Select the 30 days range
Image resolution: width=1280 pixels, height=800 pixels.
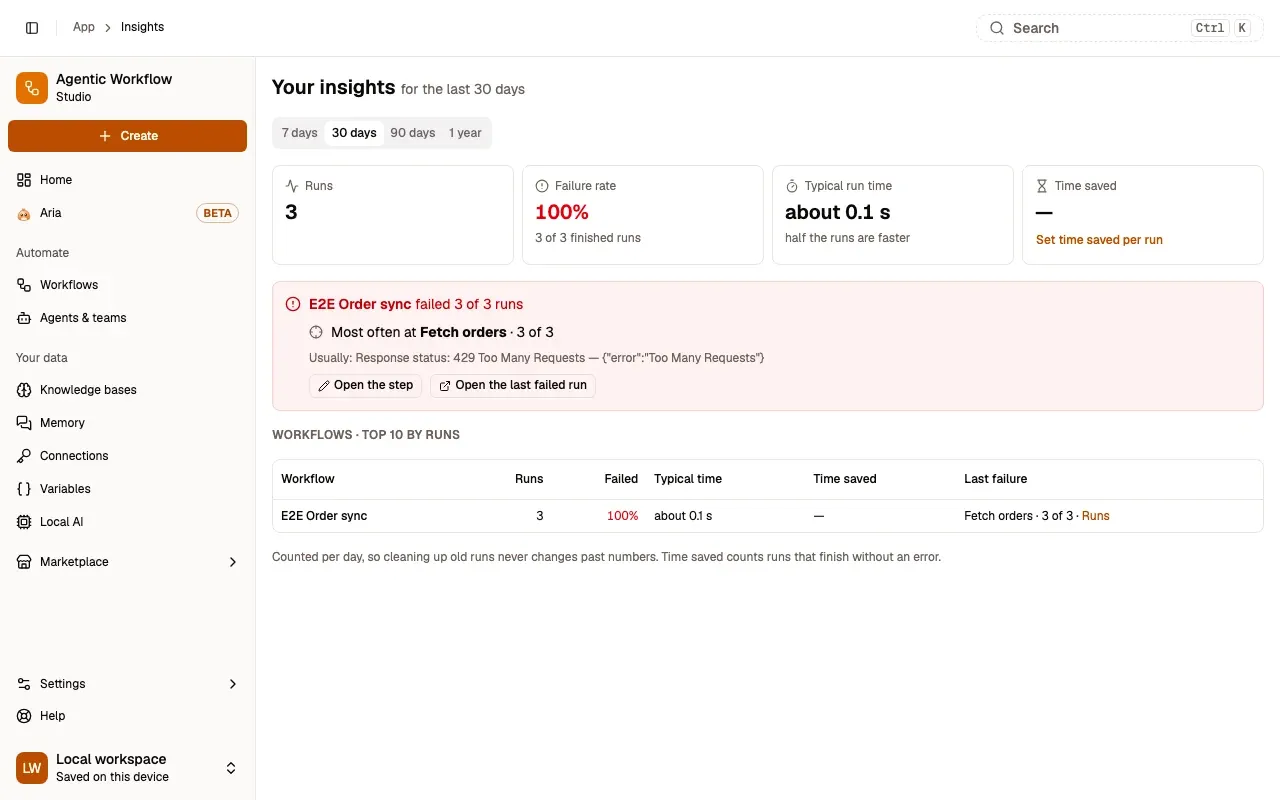click(x=354, y=133)
